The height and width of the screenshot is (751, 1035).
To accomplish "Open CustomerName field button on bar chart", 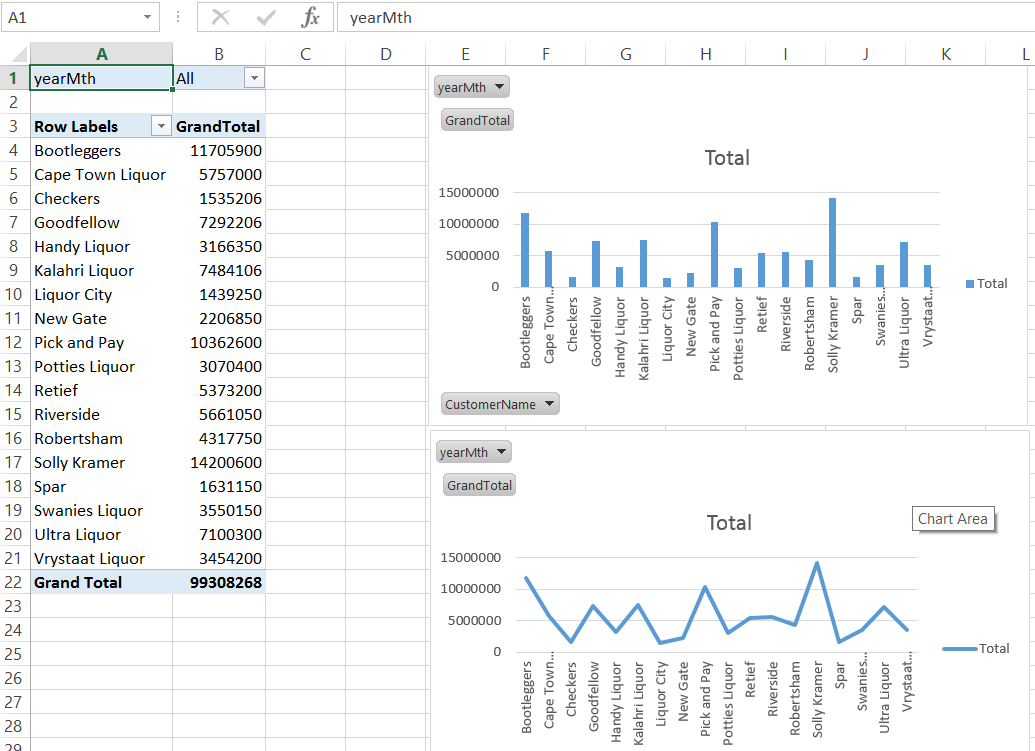I will coord(500,404).
